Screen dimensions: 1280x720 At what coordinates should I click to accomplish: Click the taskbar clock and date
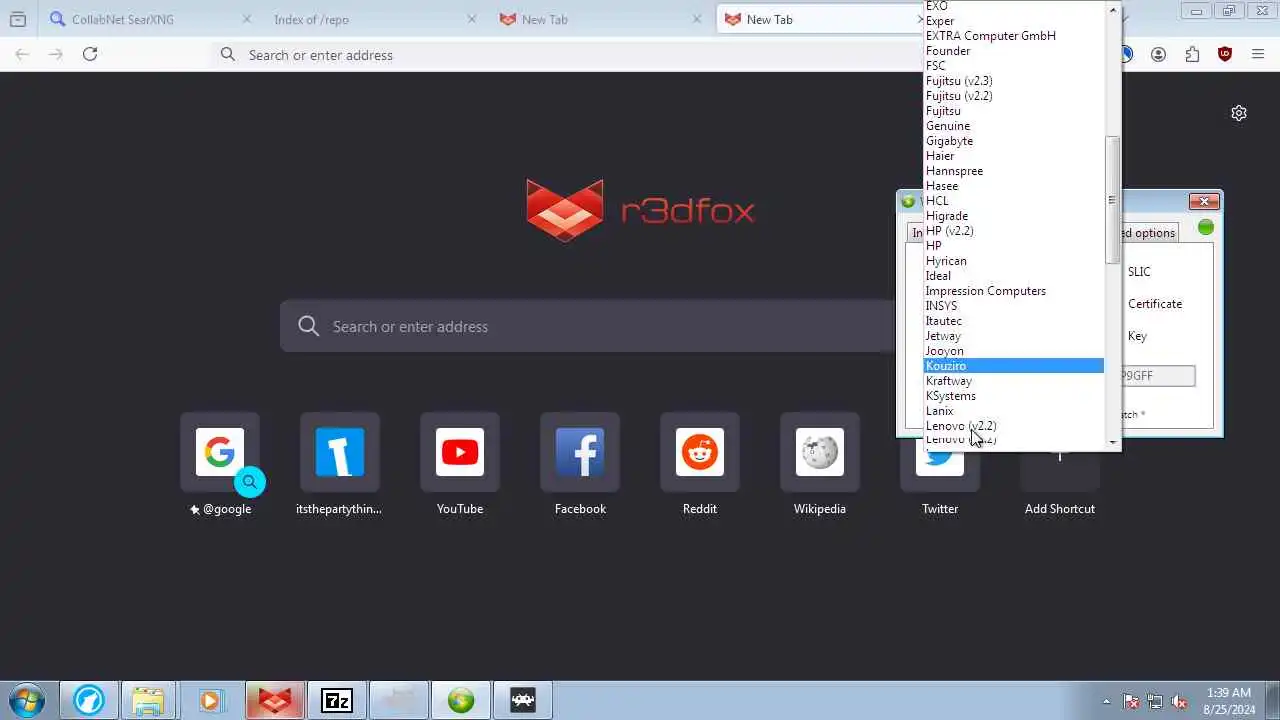pyautogui.click(x=1229, y=701)
